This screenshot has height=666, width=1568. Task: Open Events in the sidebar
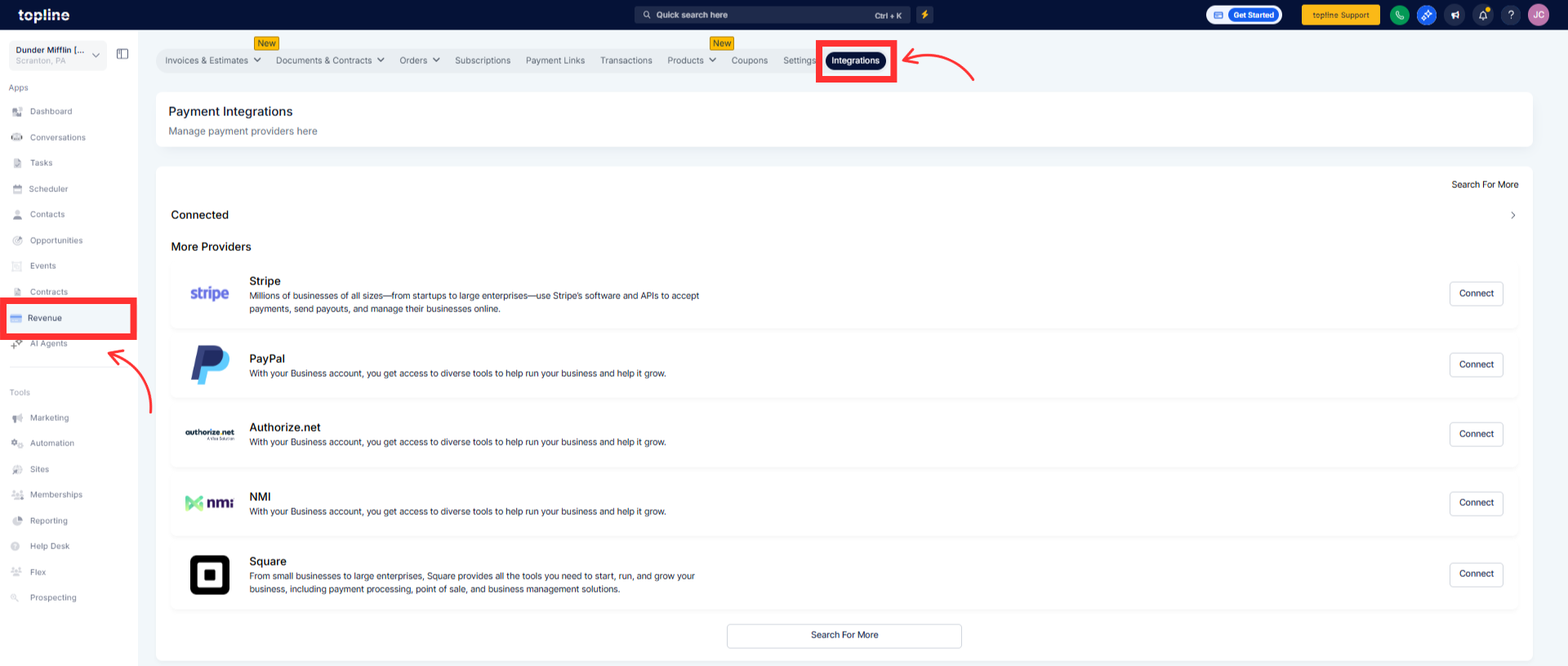[42, 266]
